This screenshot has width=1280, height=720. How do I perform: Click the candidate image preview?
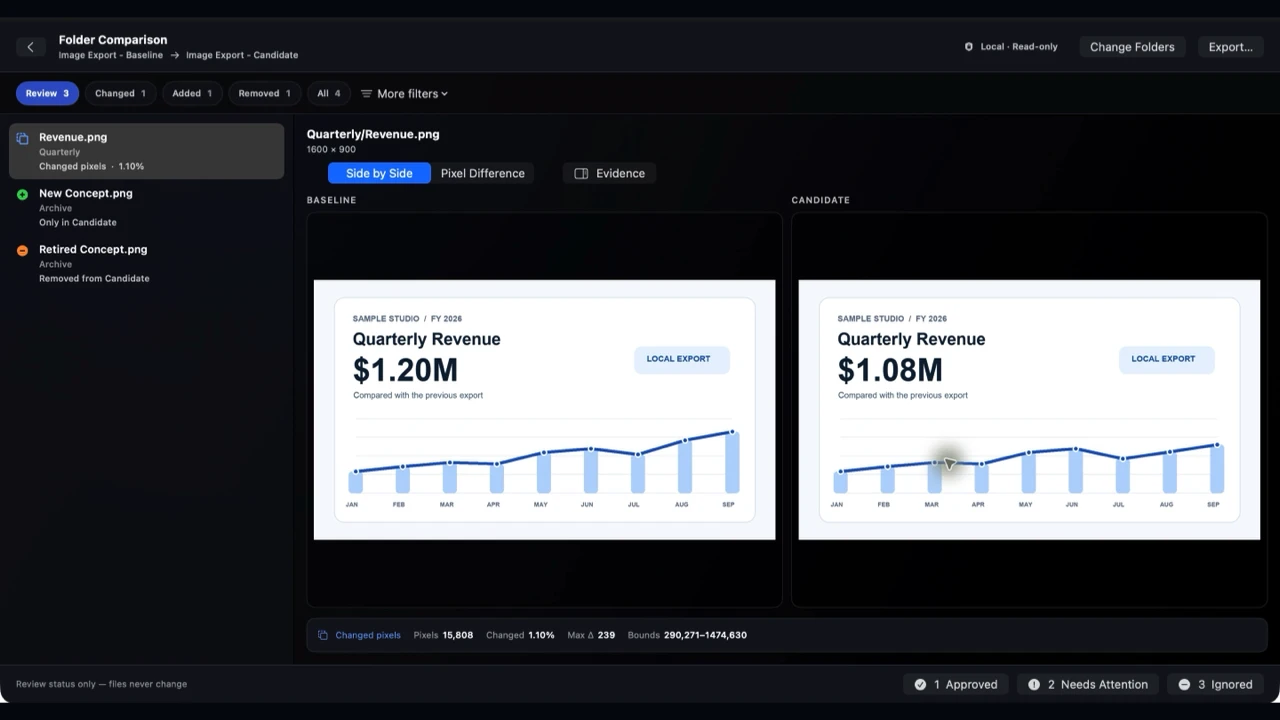click(x=1029, y=410)
